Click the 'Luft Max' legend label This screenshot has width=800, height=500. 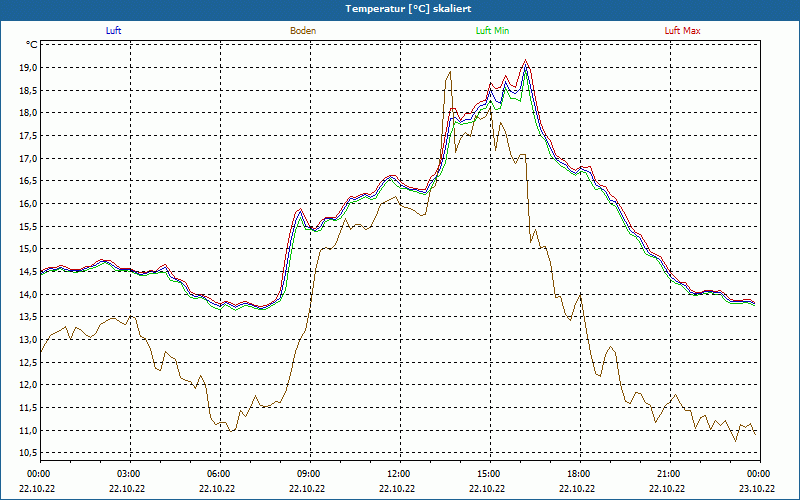click(682, 31)
